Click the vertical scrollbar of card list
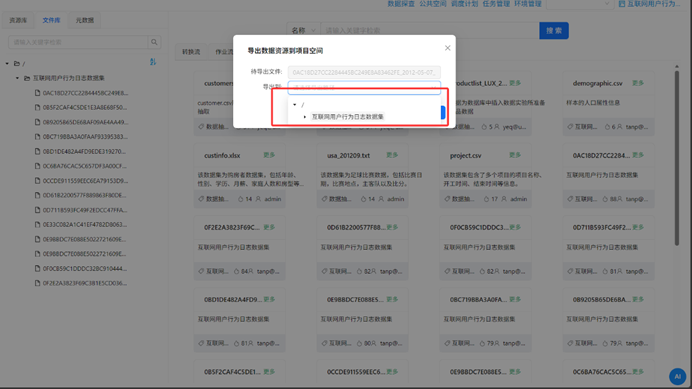692x389 pixels. tap(677, 157)
